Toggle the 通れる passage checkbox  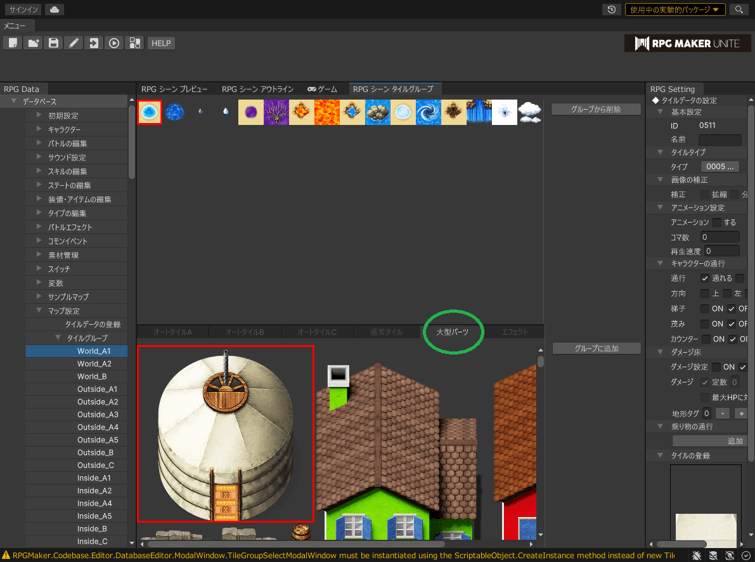(x=705, y=278)
